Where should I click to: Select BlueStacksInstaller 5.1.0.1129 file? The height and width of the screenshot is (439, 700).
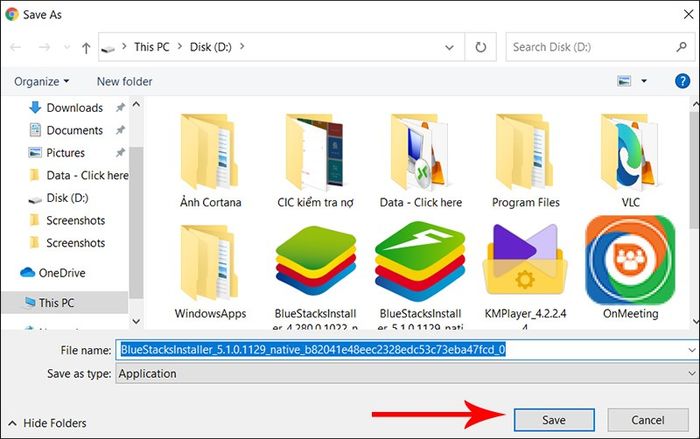pyautogui.click(x=421, y=277)
